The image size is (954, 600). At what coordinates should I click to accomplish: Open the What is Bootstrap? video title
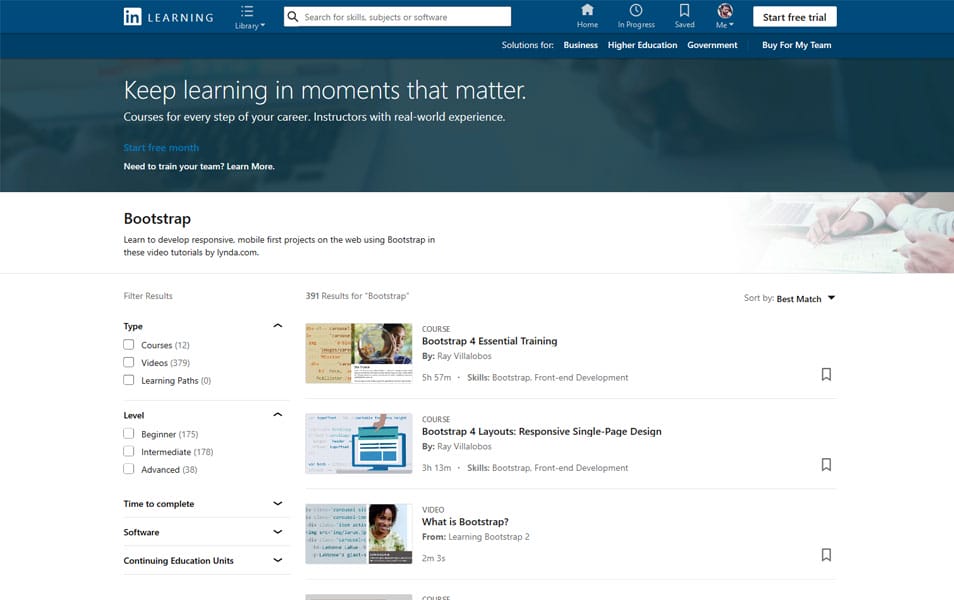pos(465,522)
